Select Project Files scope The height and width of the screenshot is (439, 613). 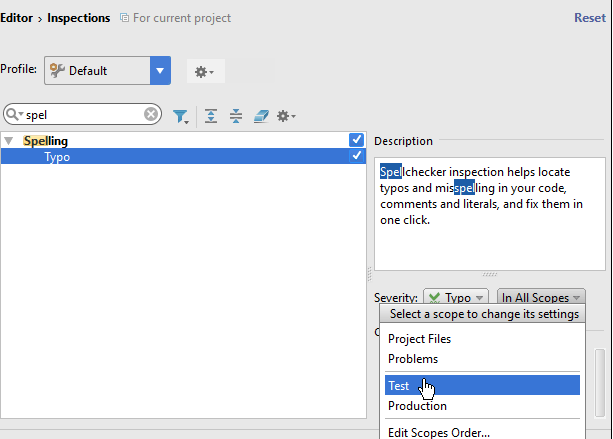tap(419, 339)
